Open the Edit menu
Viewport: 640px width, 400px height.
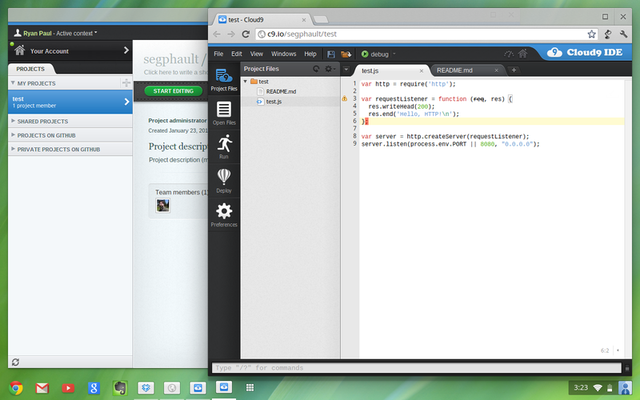pyautogui.click(x=236, y=54)
